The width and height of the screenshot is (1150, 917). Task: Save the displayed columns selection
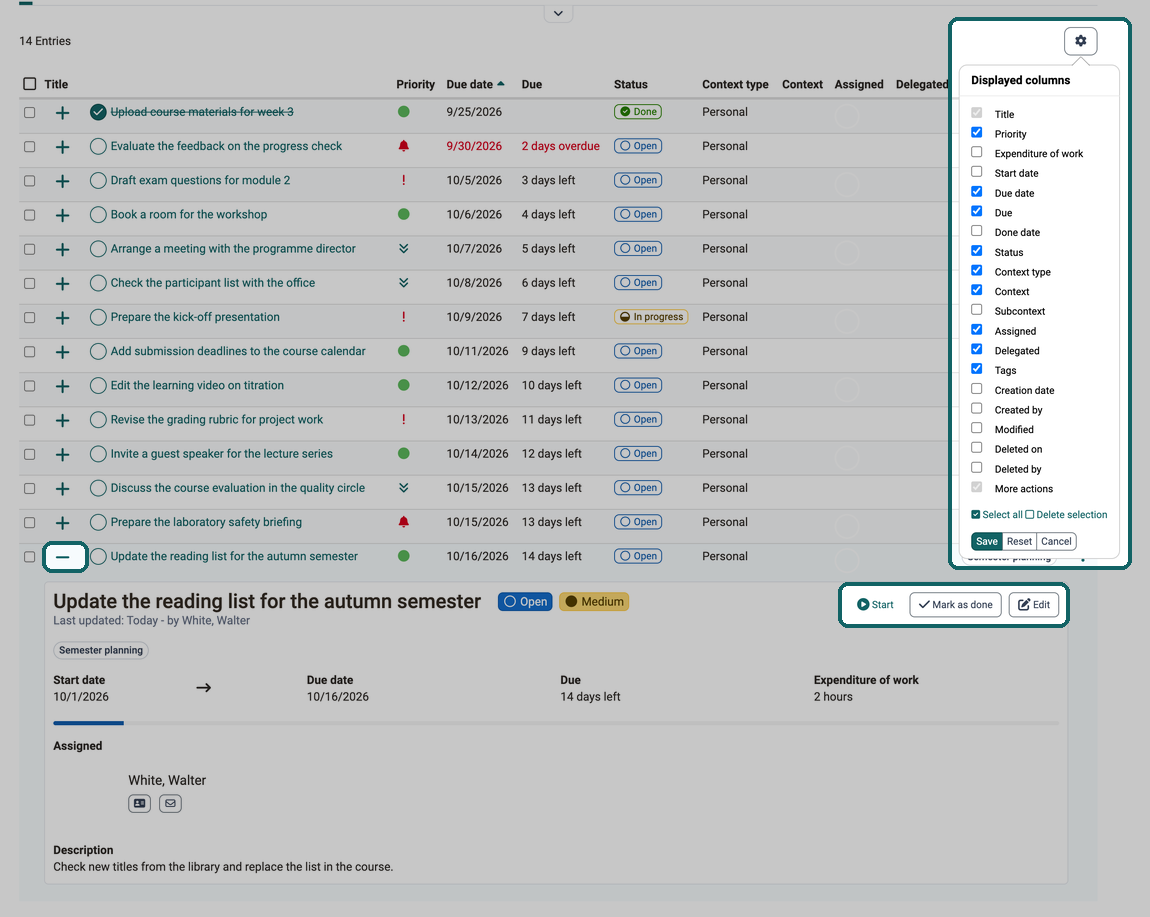pyautogui.click(x=986, y=541)
